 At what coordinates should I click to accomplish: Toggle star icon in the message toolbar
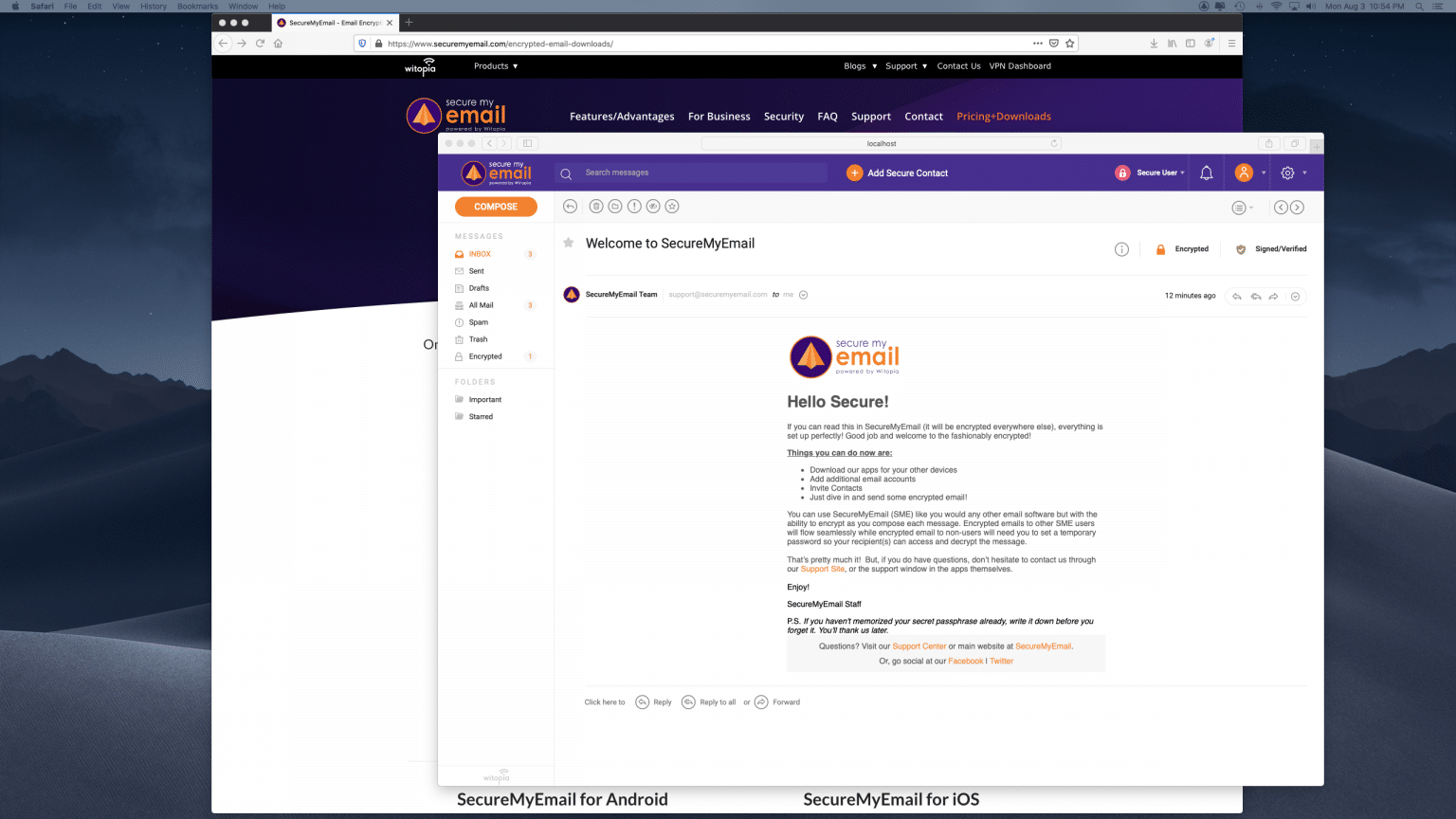point(672,207)
